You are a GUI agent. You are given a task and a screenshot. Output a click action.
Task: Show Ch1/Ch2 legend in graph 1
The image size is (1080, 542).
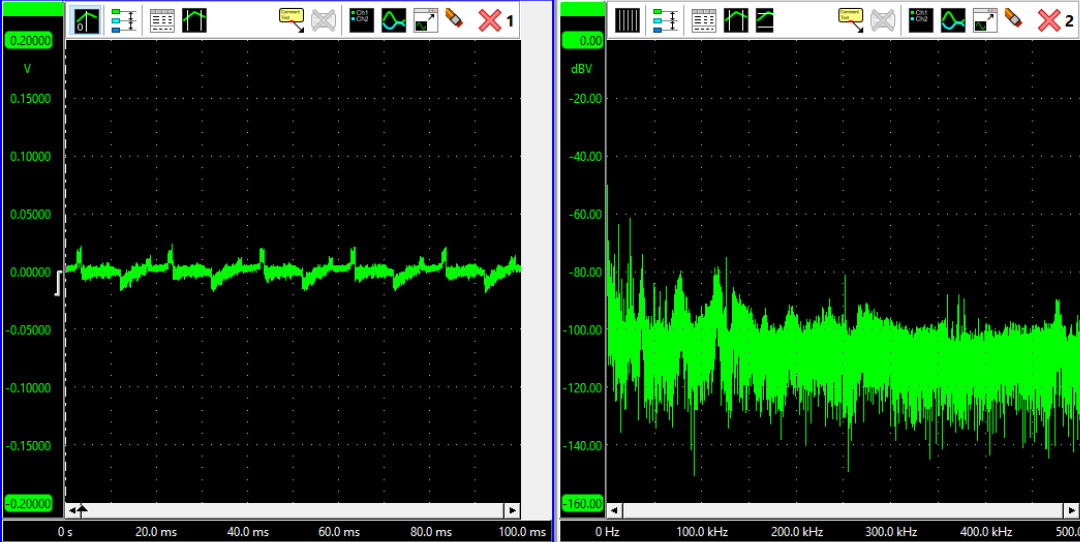click(362, 21)
